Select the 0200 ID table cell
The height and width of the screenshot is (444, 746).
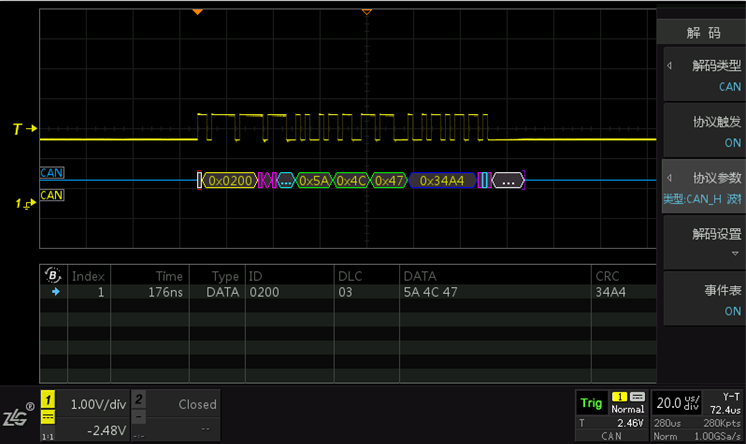265,292
